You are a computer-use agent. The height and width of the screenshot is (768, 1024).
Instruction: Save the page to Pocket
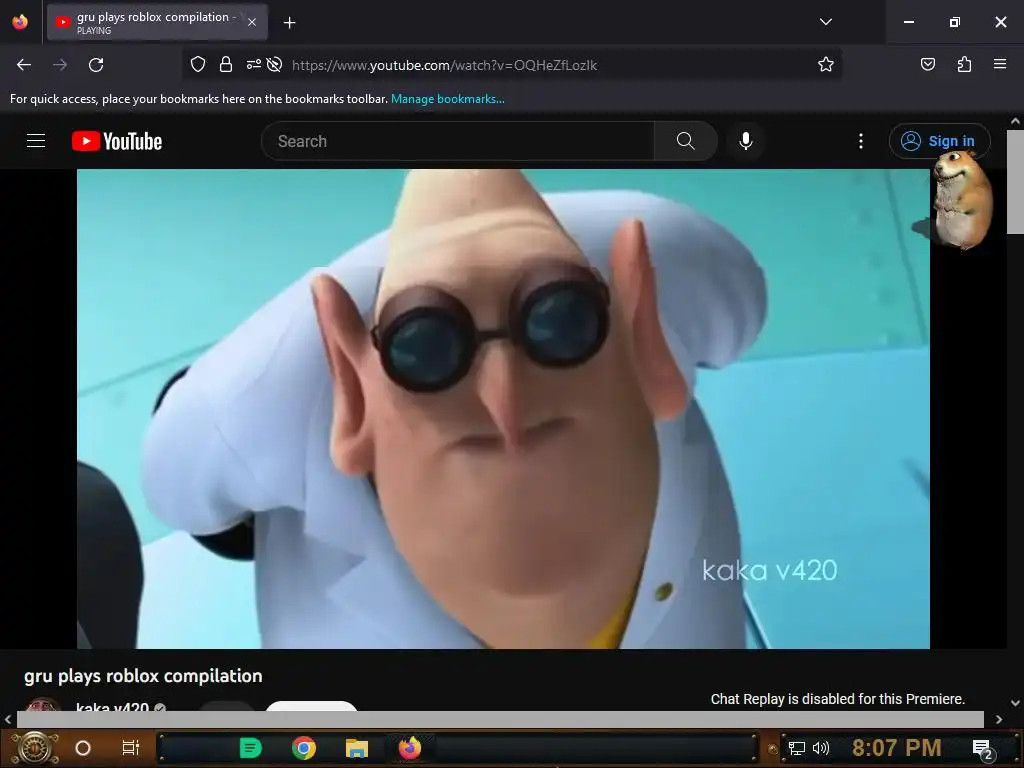(927, 64)
